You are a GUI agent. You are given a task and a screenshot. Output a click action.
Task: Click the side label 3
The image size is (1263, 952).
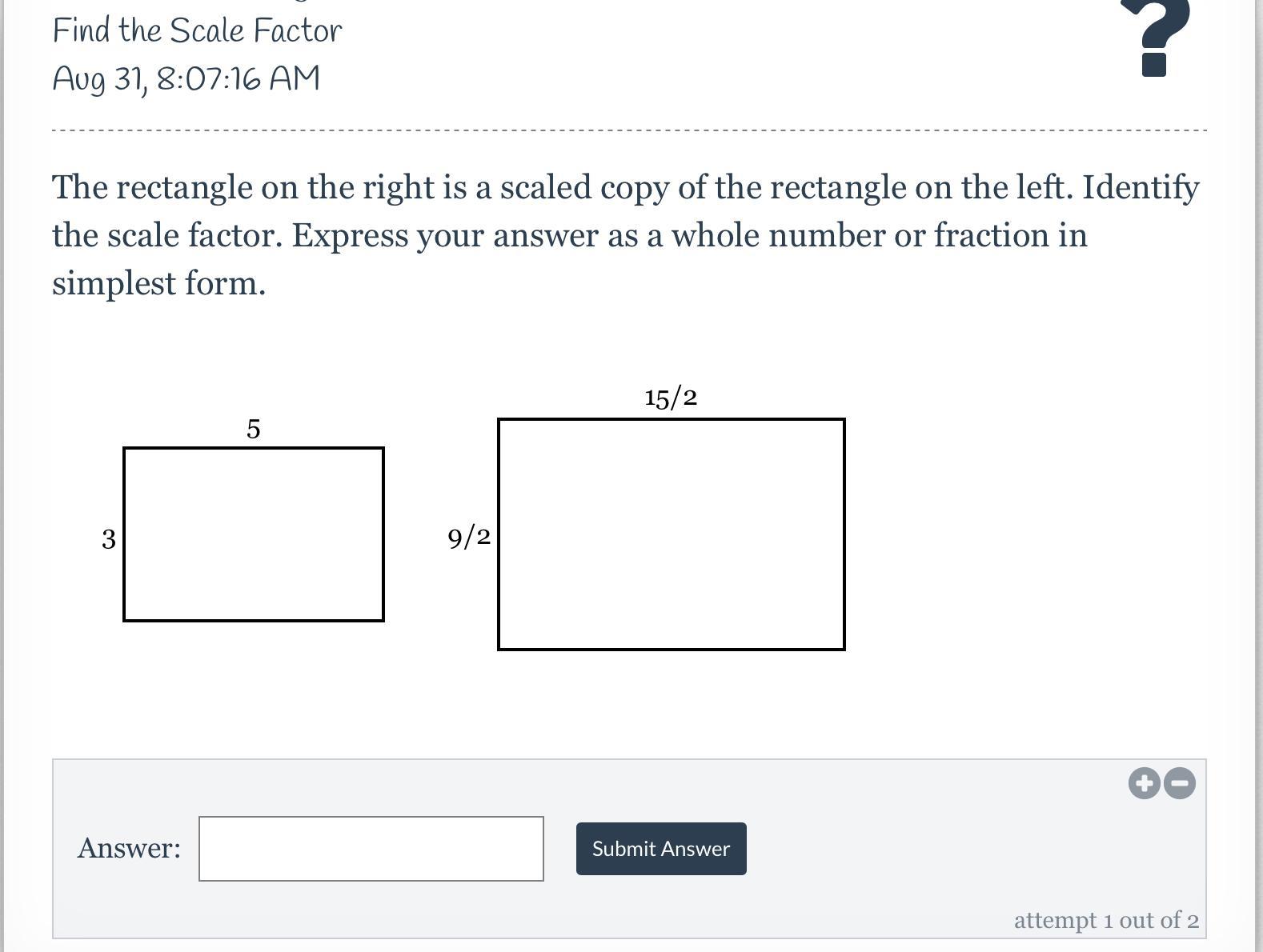(109, 539)
